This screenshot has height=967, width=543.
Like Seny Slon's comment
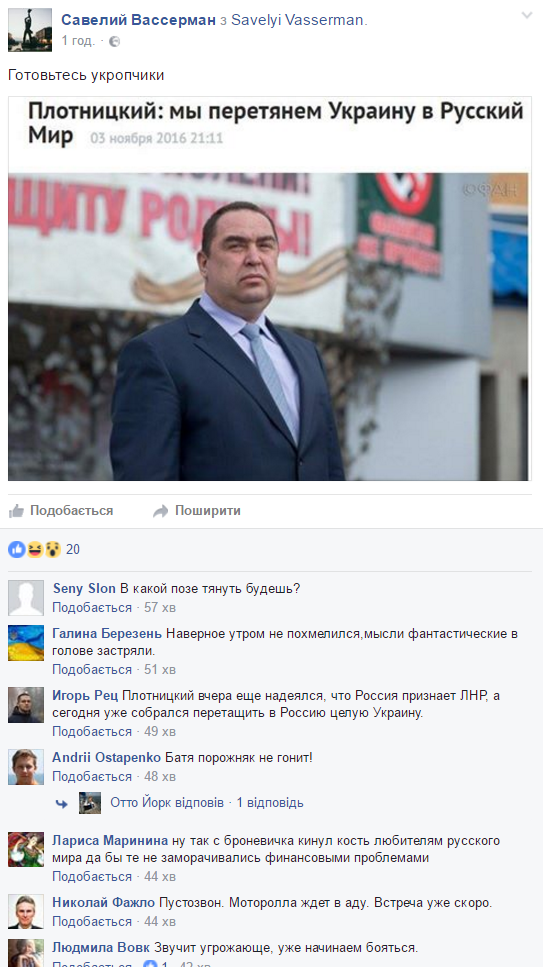click(92, 607)
